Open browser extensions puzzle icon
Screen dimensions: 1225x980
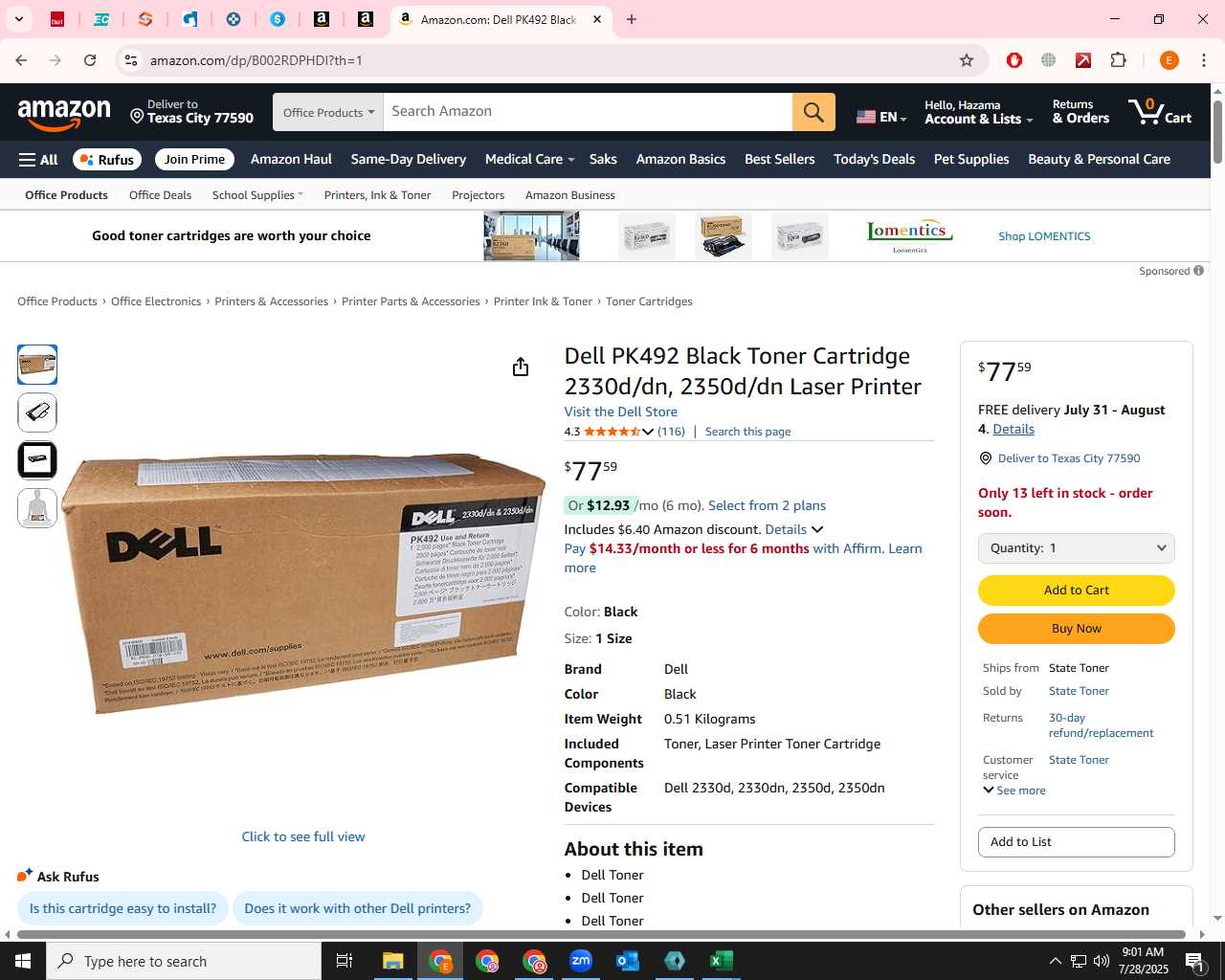1118,60
